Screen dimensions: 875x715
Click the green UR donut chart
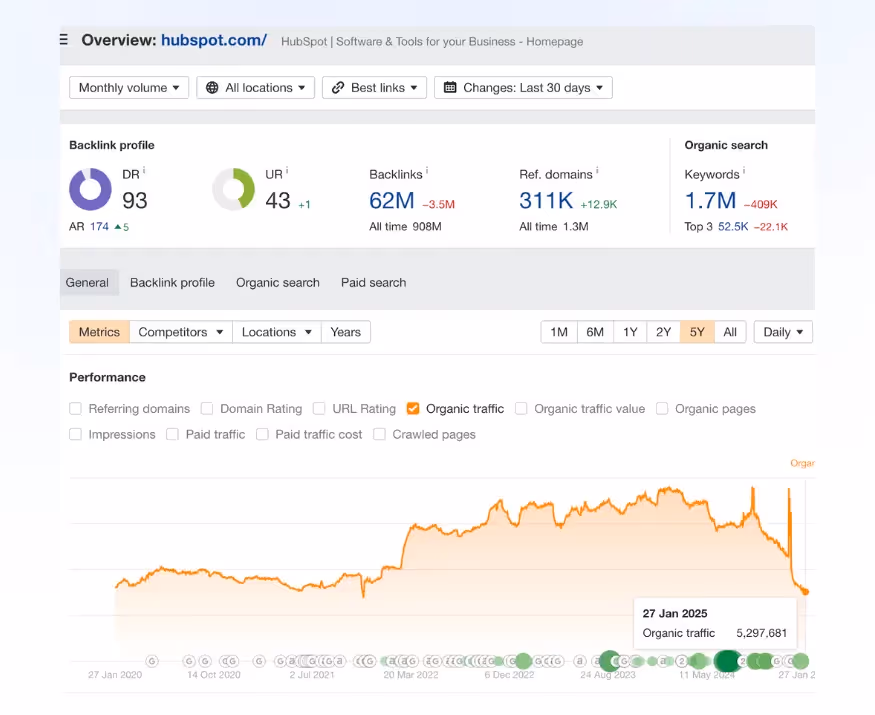click(233, 189)
